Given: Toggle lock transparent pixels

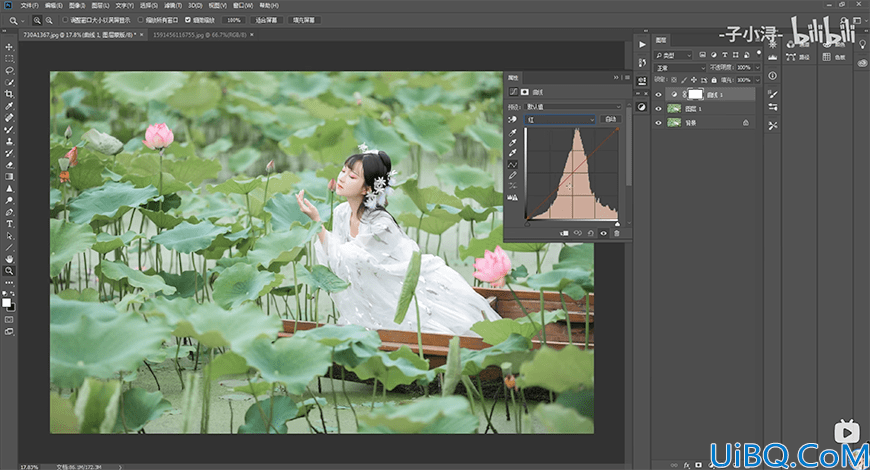Looking at the screenshot, I should 674,80.
